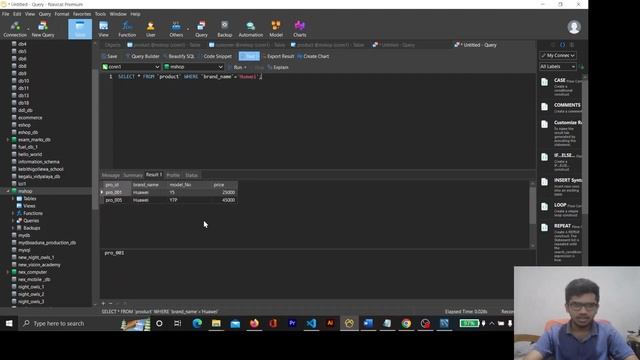The image size is (640, 360).
Task: Click the user profile avatar icon
Action: pyautogui.click(x=574, y=27)
